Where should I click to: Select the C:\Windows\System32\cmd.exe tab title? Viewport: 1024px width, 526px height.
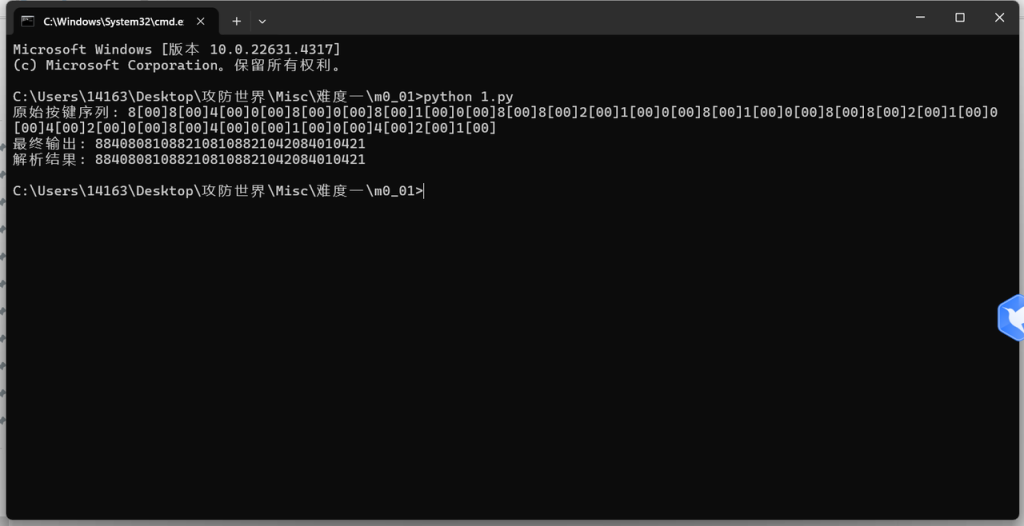tap(106, 20)
